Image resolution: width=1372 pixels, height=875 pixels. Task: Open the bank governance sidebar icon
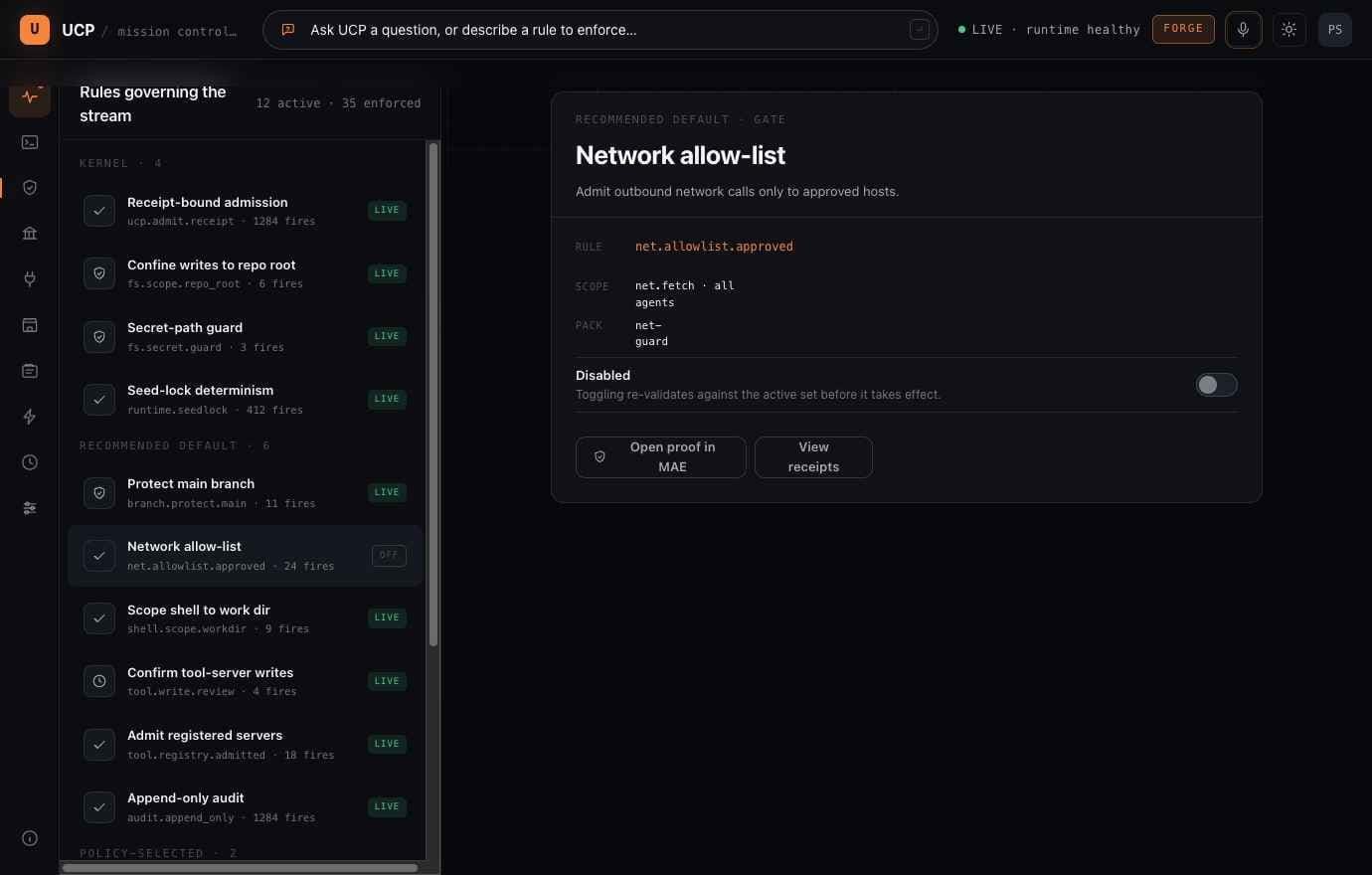30,234
